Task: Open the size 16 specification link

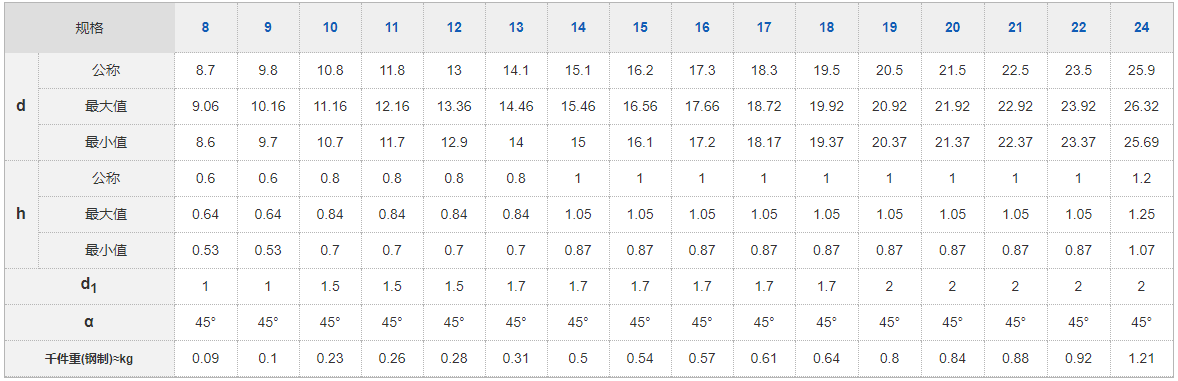Action: (702, 28)
